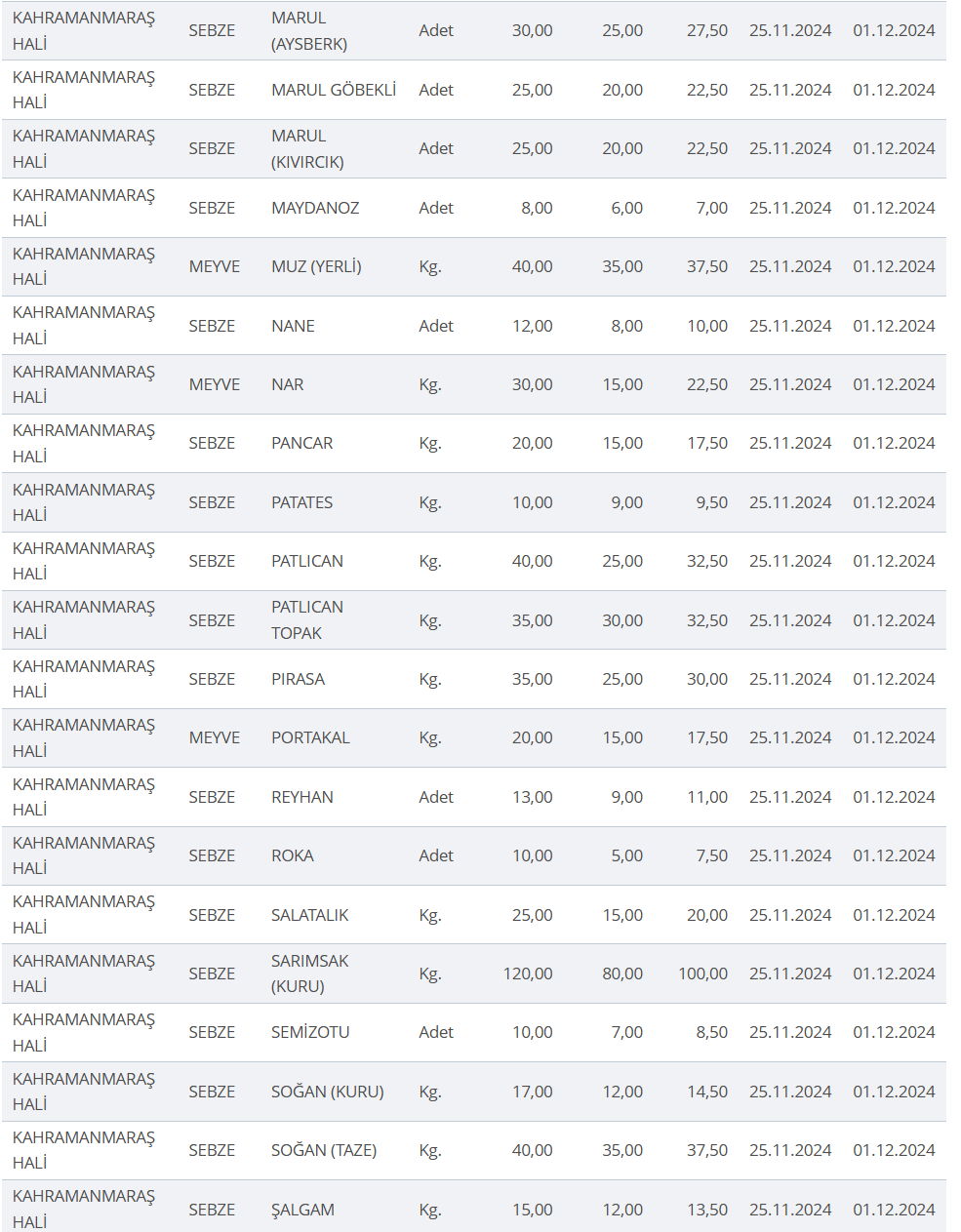The width and height of the screenshot is (961, 1232).
Task: Click the SARIMSAK (KURU) product name
Action: 309,974
